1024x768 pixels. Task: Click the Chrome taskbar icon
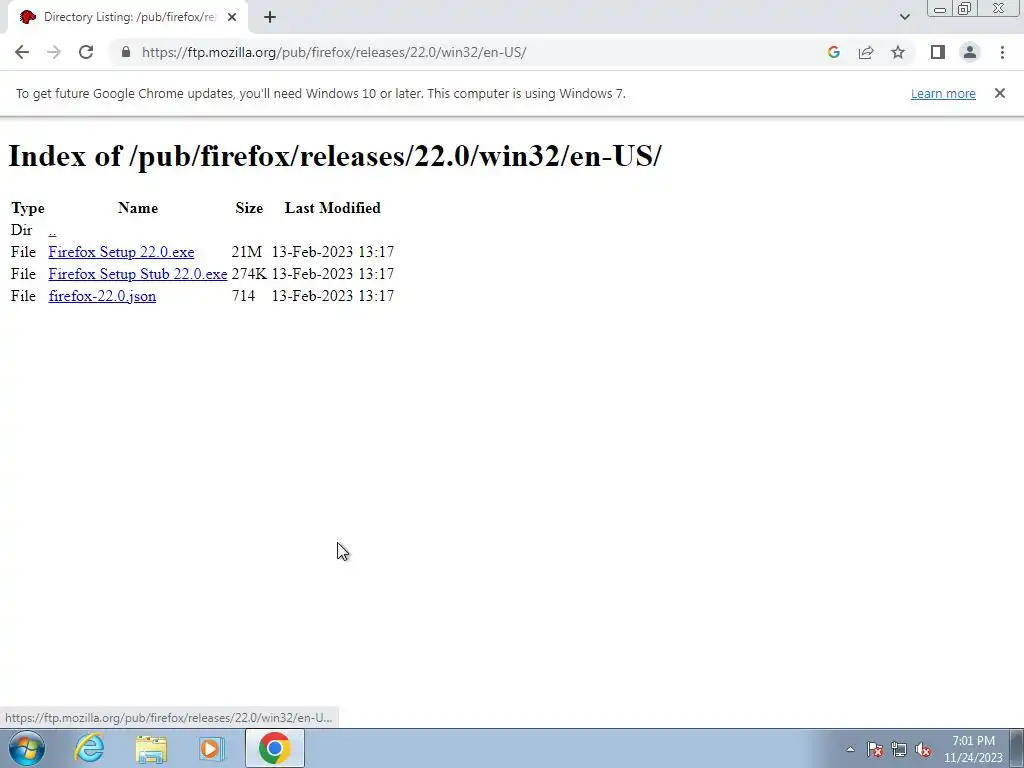click(x=274, y=748)
